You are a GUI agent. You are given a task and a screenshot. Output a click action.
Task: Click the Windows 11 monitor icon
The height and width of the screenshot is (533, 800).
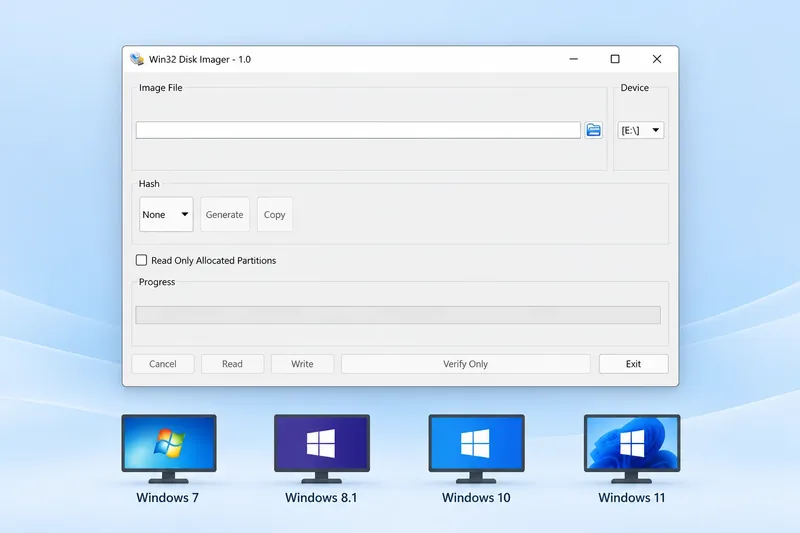(x=632, y=448)
